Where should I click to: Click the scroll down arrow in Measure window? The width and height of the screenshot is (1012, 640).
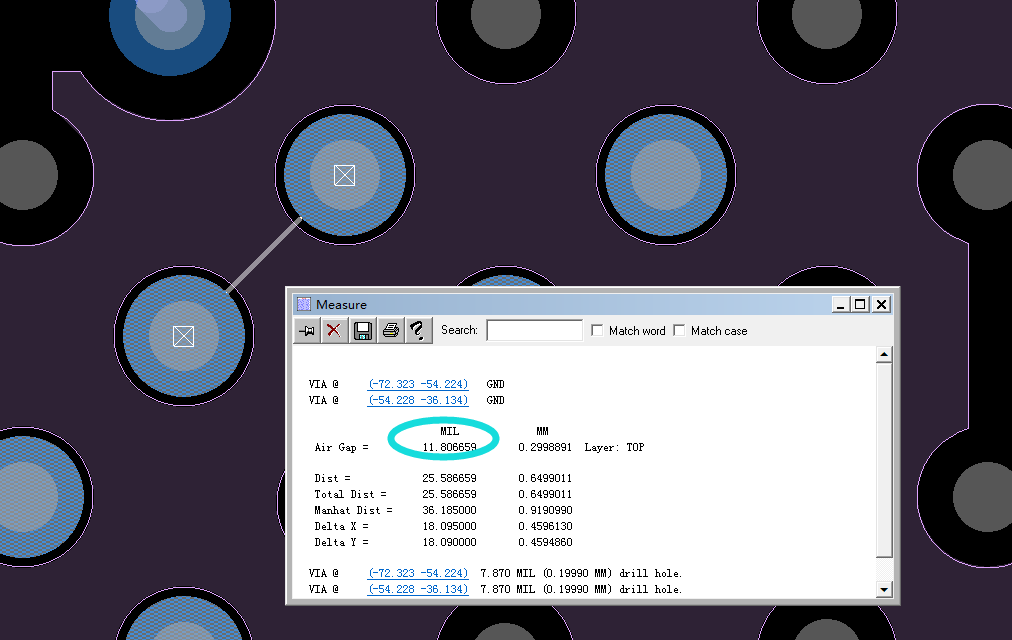tap(884, 589)
